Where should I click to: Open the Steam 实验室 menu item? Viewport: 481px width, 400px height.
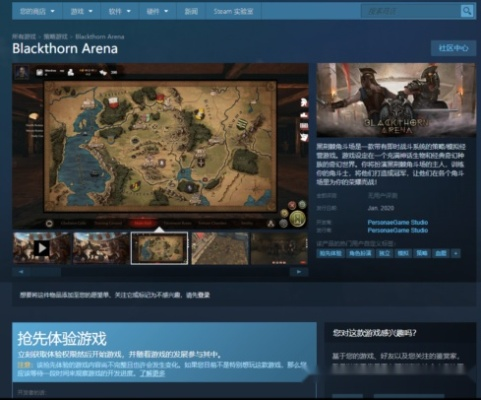point(233,11)
